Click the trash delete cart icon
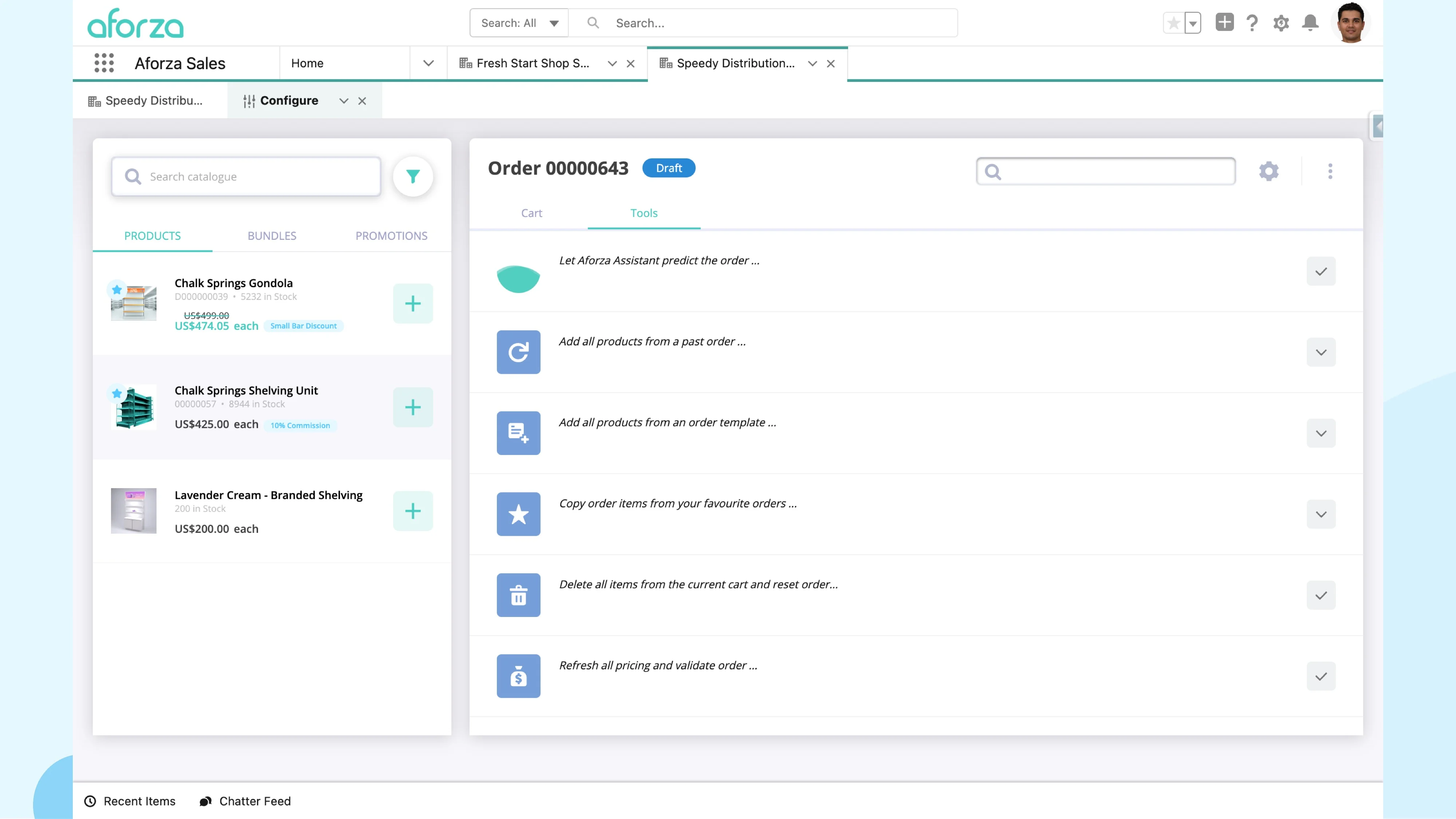Image resolution: width=1456 pixels, height=819 pixels. [518, 595]
